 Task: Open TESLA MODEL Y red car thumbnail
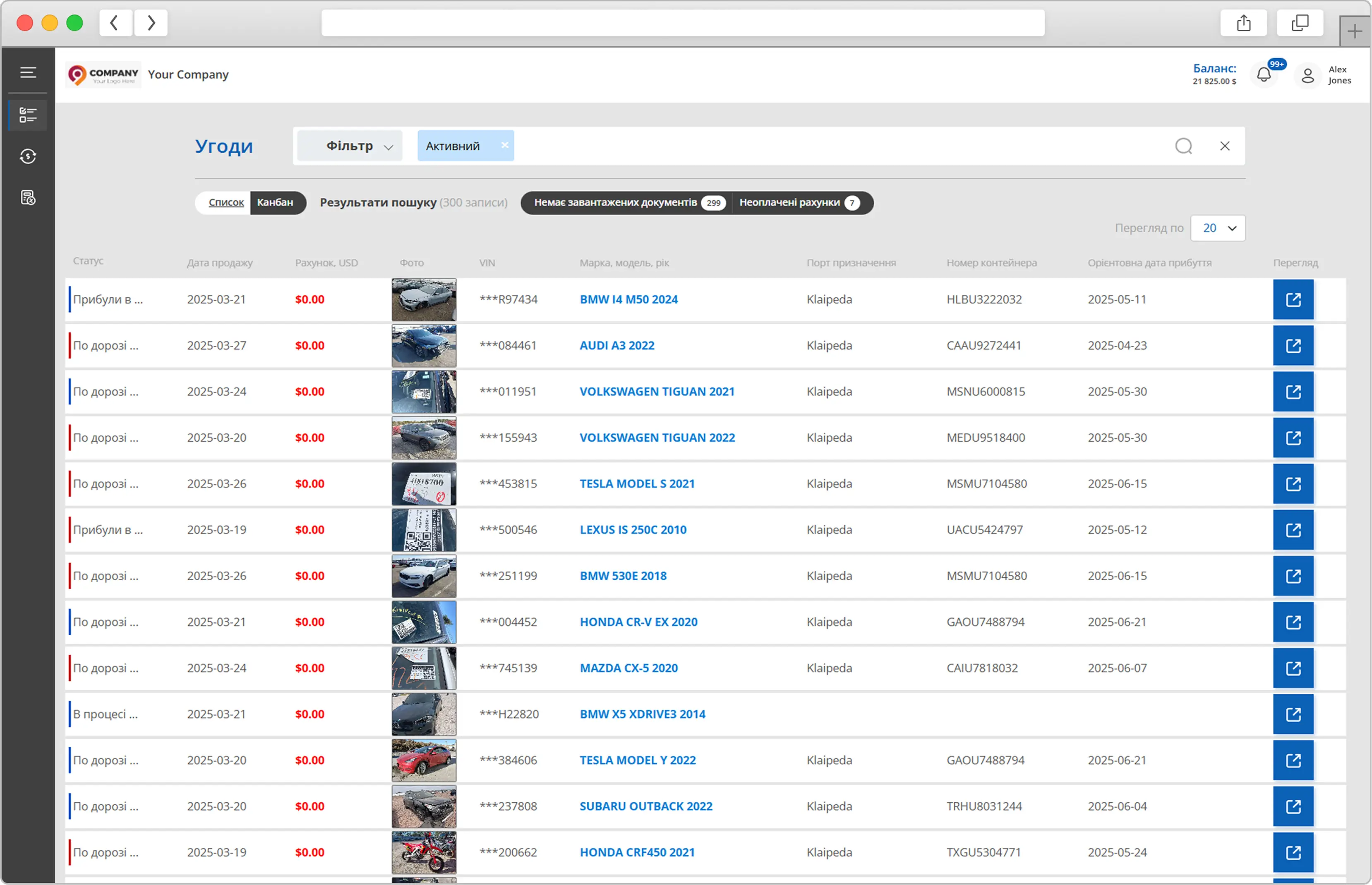pyautogui.click(x=424, y=760)
